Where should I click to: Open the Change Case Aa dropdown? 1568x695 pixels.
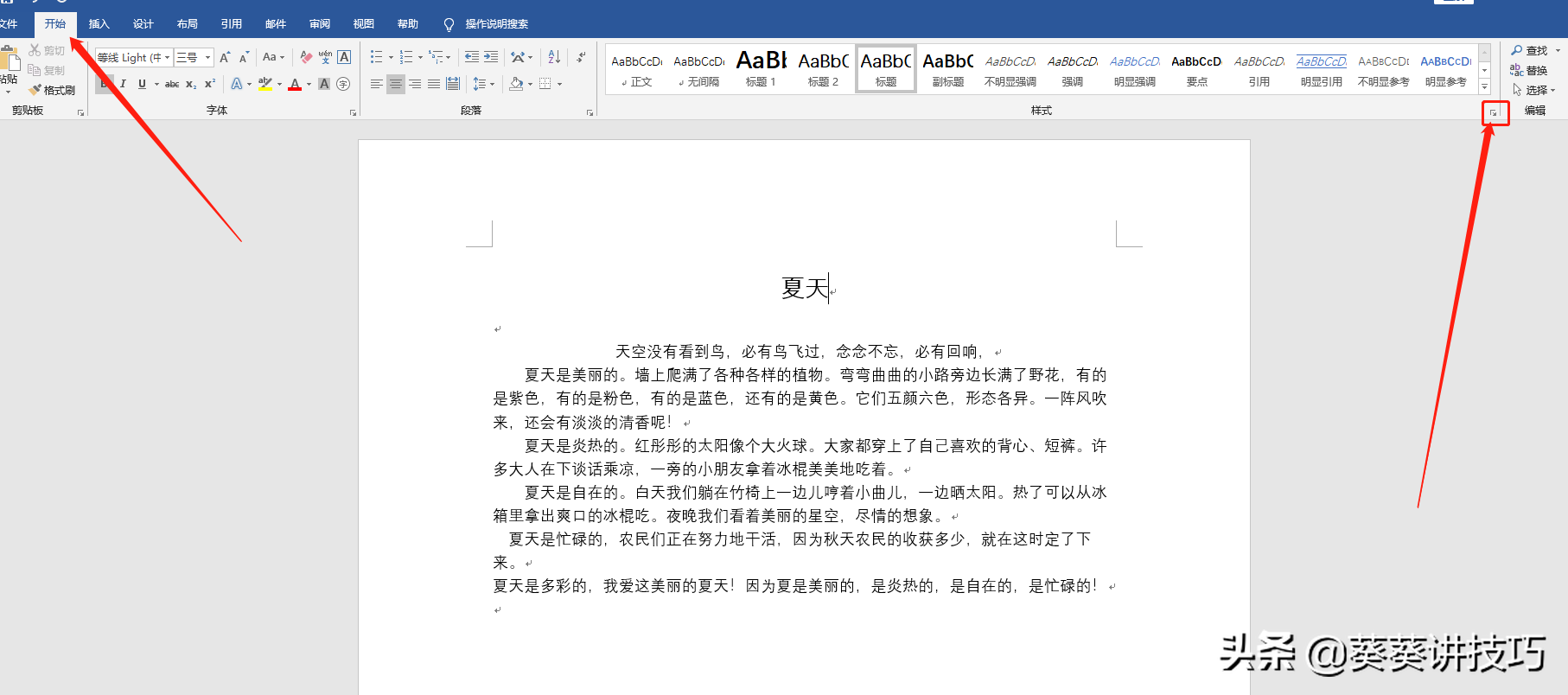274,57
